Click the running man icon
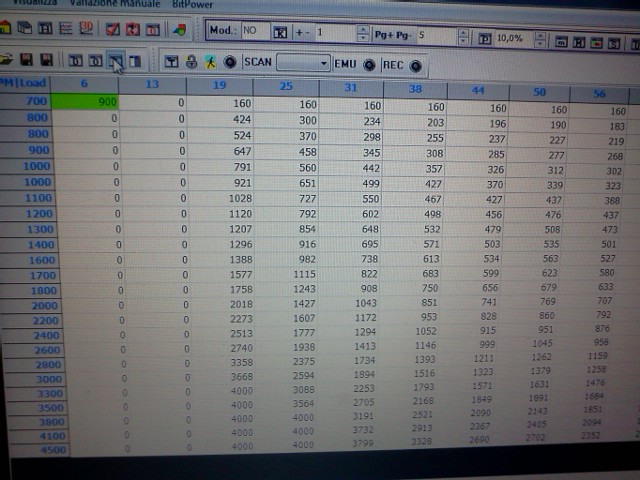 [x=211, y=62]
